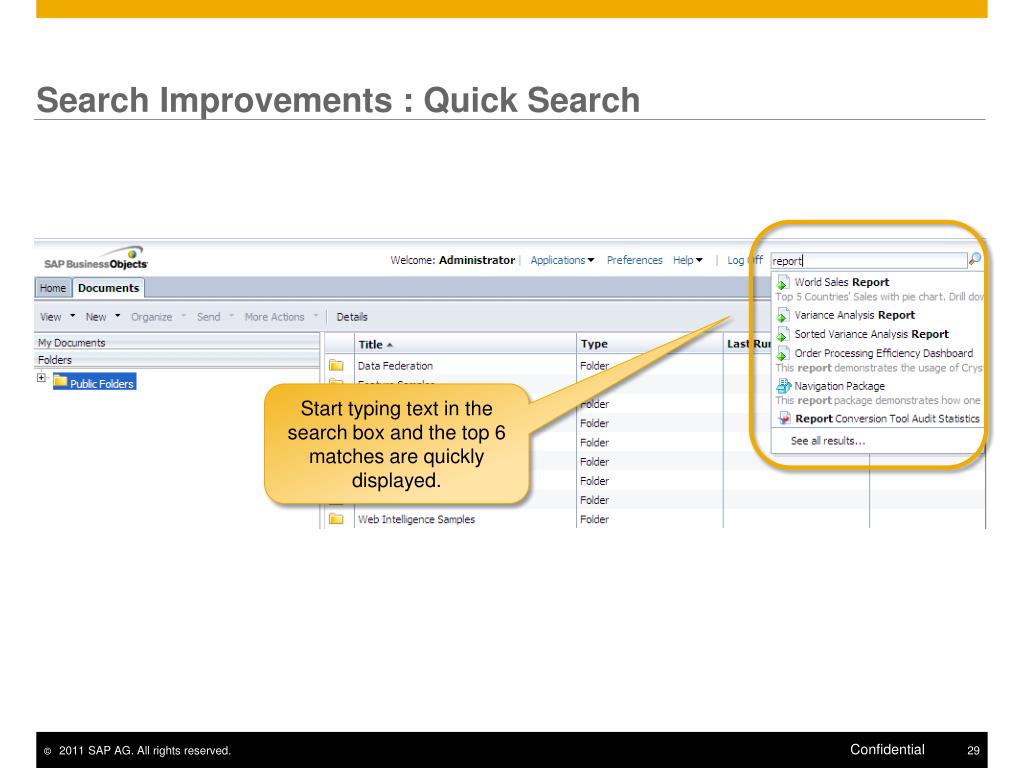
Task: Click the Public Folders folder icon
Action: 61,381
